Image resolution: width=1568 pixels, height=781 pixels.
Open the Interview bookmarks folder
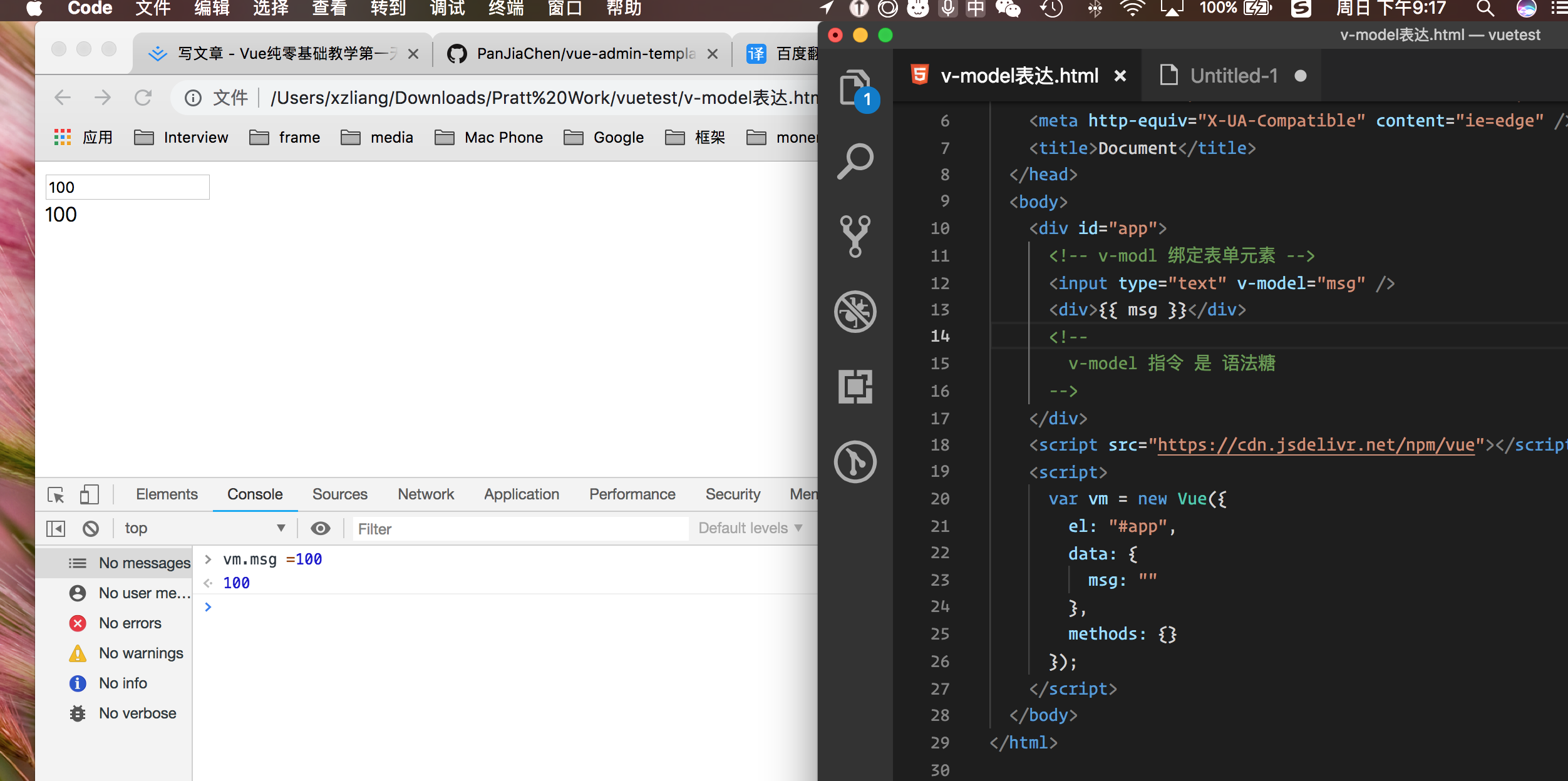pyautogui.click(x=182, y=138)
